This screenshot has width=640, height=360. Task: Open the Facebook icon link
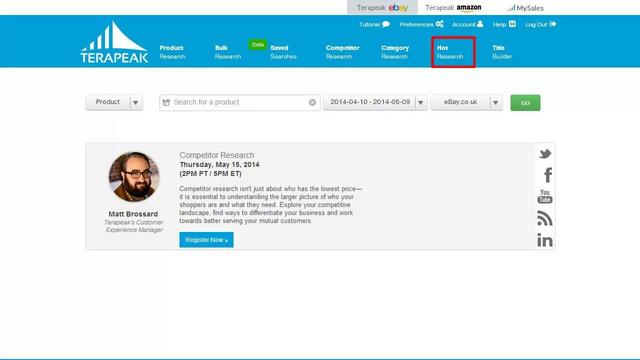(547, 175)
